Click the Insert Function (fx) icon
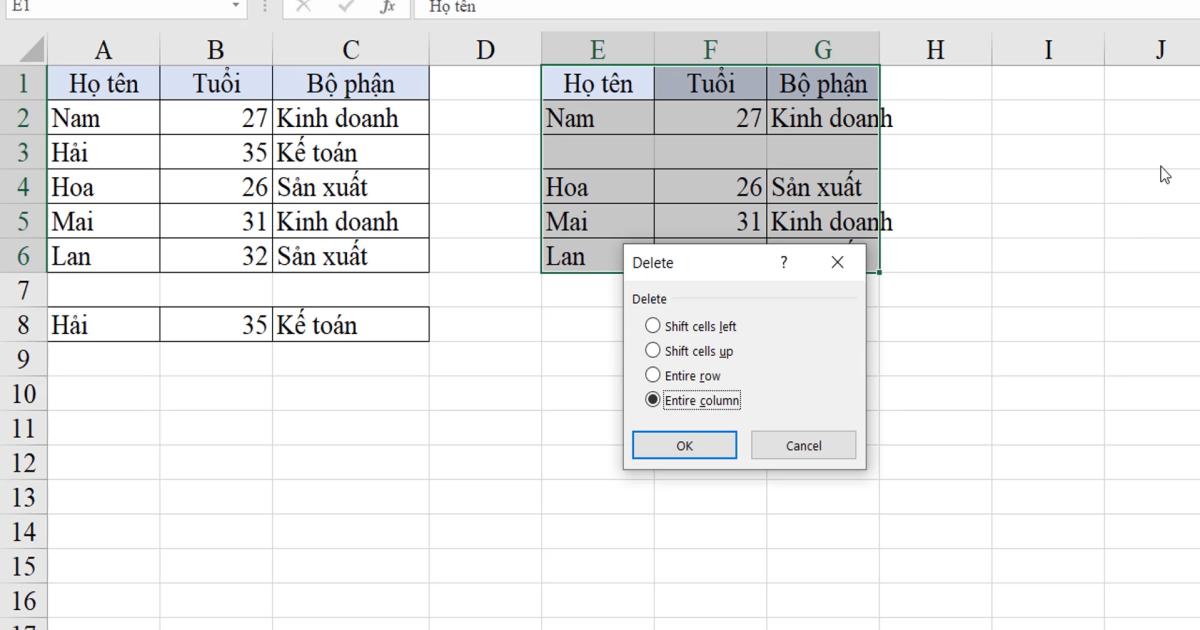The width and height of the screenshot is (1200, 630). point(390,8)
